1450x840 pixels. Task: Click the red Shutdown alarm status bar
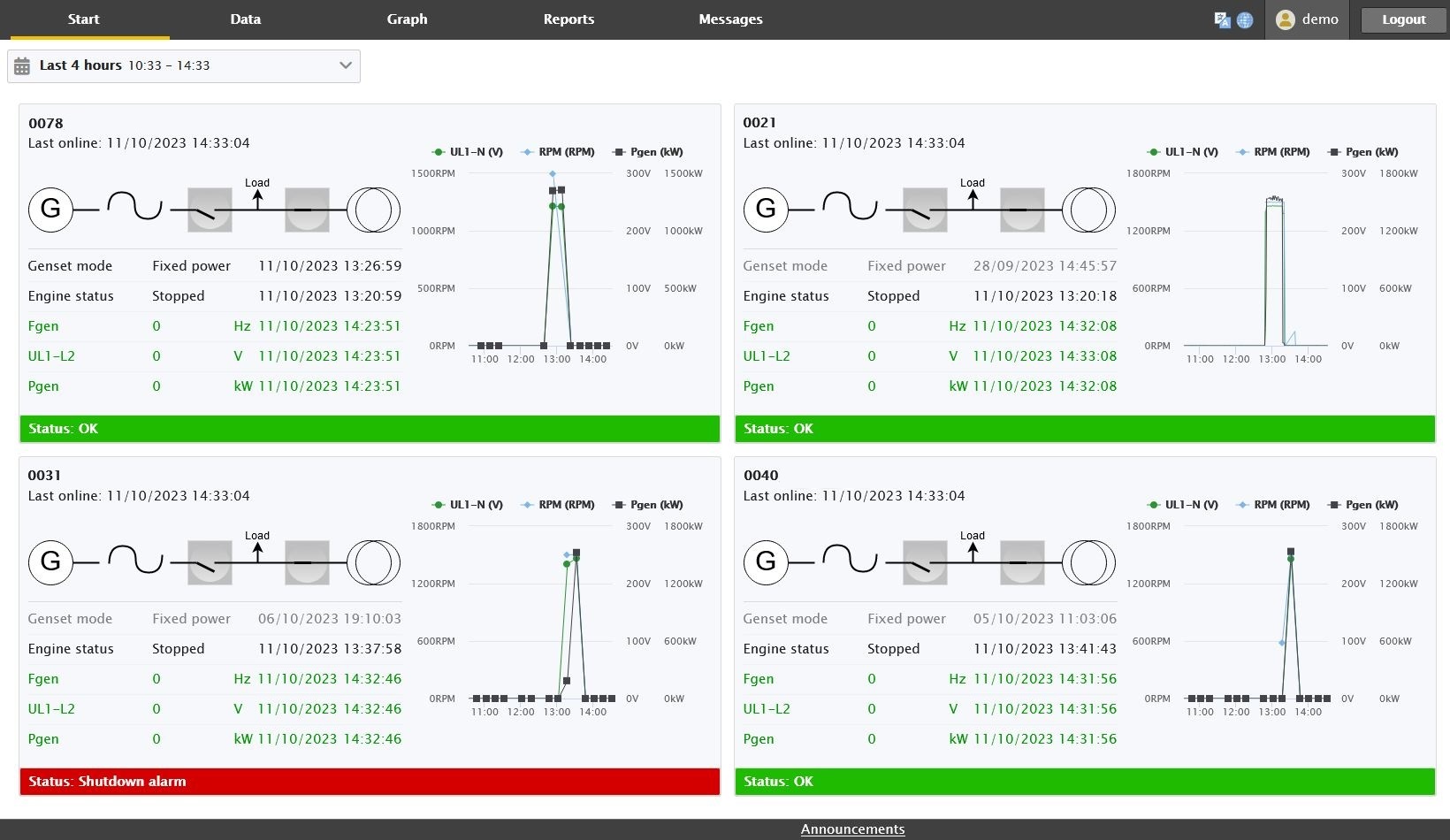point(370,782)
